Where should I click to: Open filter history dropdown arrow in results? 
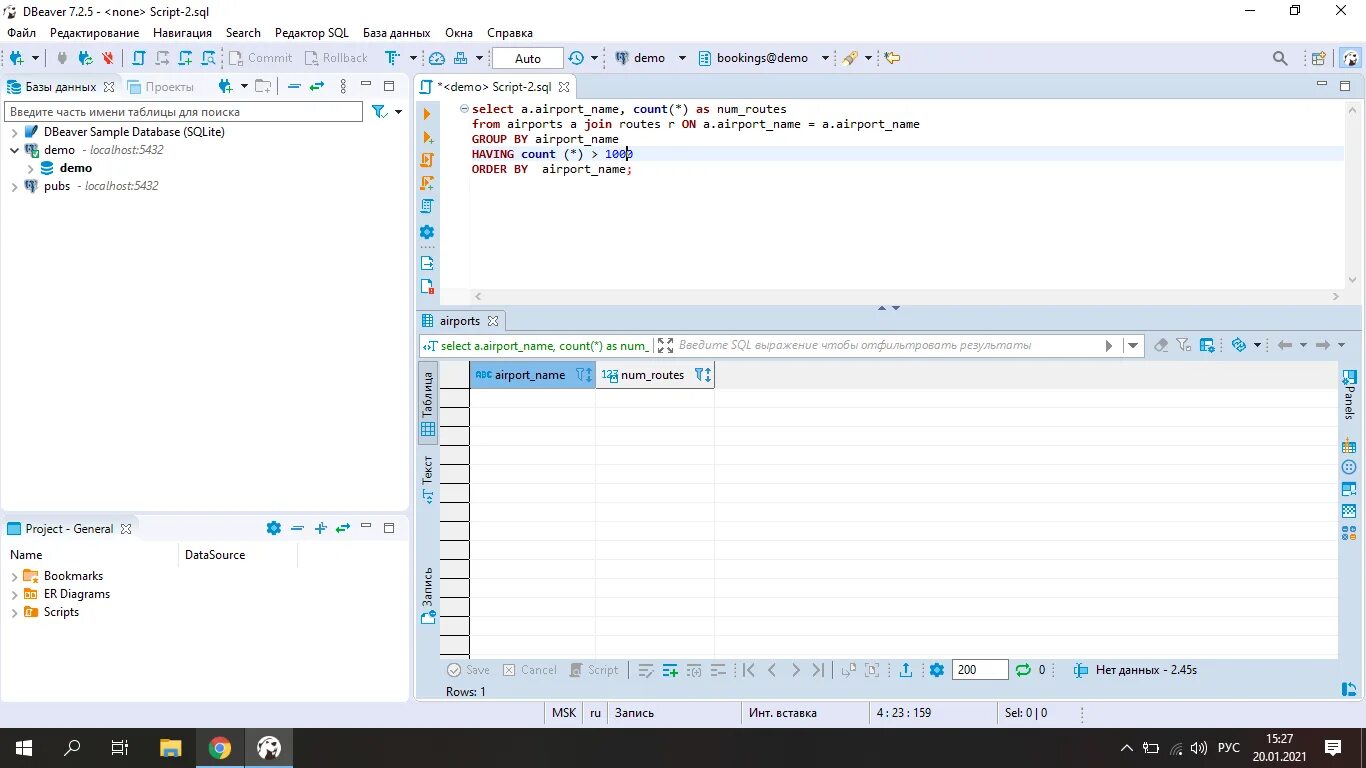point(1133,345)
